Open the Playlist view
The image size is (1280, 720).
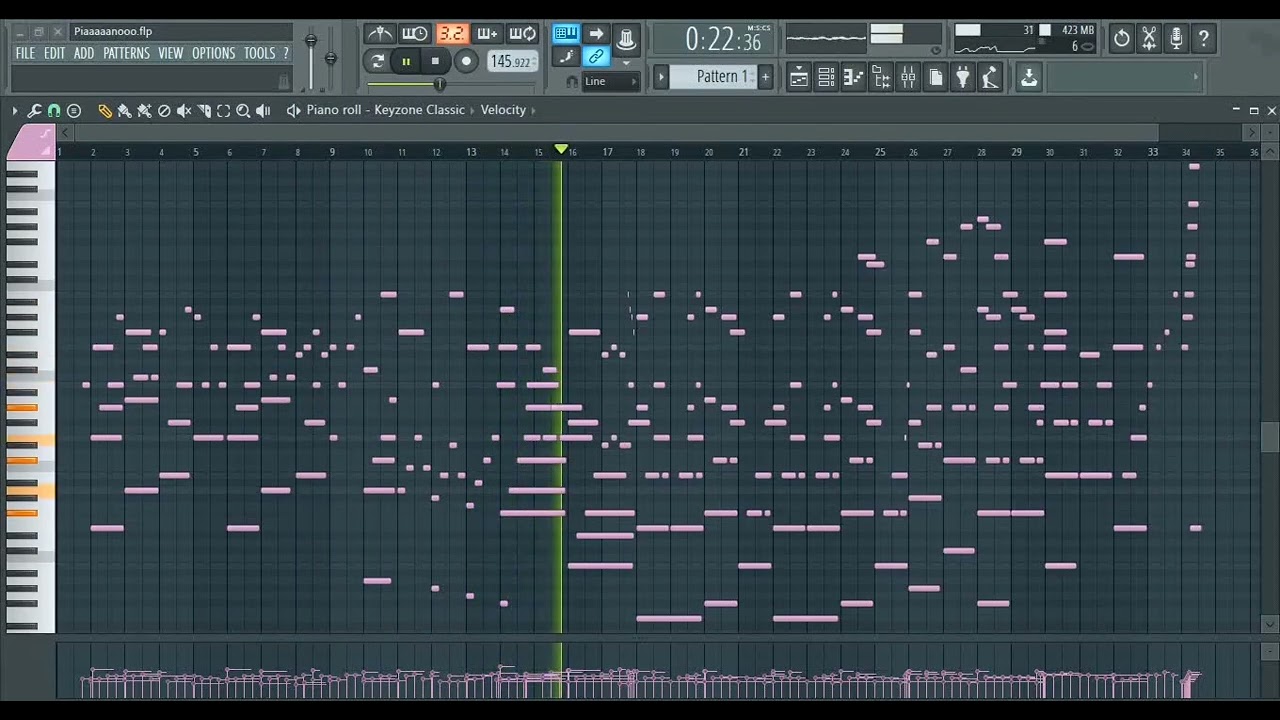coord(799,78)
